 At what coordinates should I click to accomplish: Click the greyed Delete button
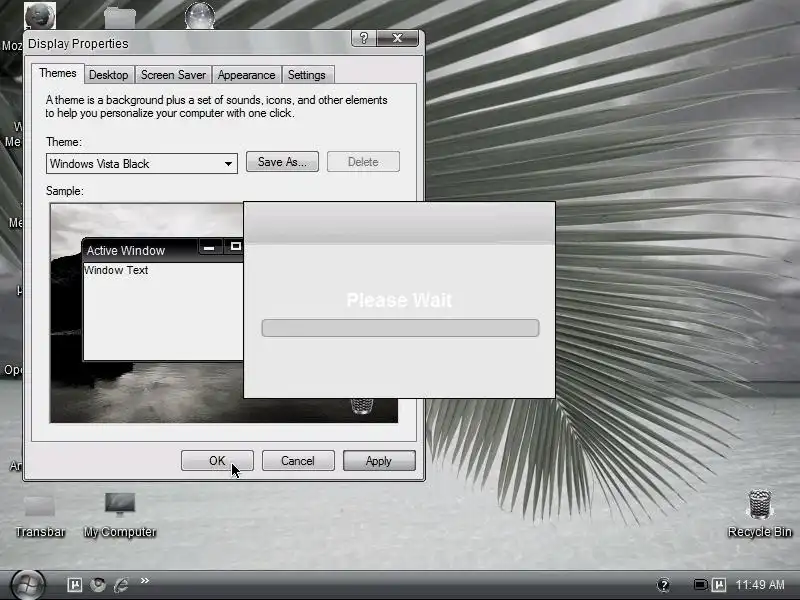[x=363, y=162]
